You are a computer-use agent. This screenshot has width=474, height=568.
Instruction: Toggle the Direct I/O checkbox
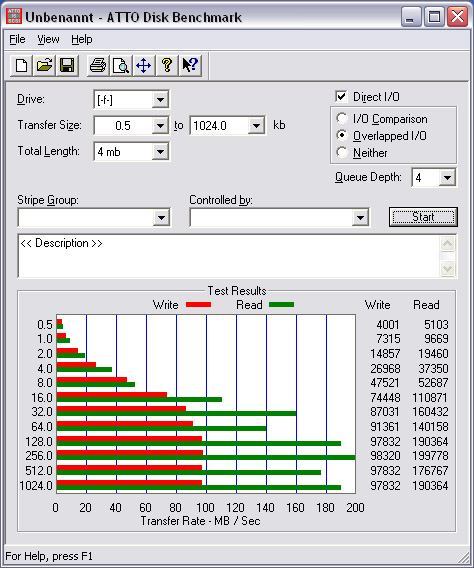pyautogui.click(x=341, y=97)
